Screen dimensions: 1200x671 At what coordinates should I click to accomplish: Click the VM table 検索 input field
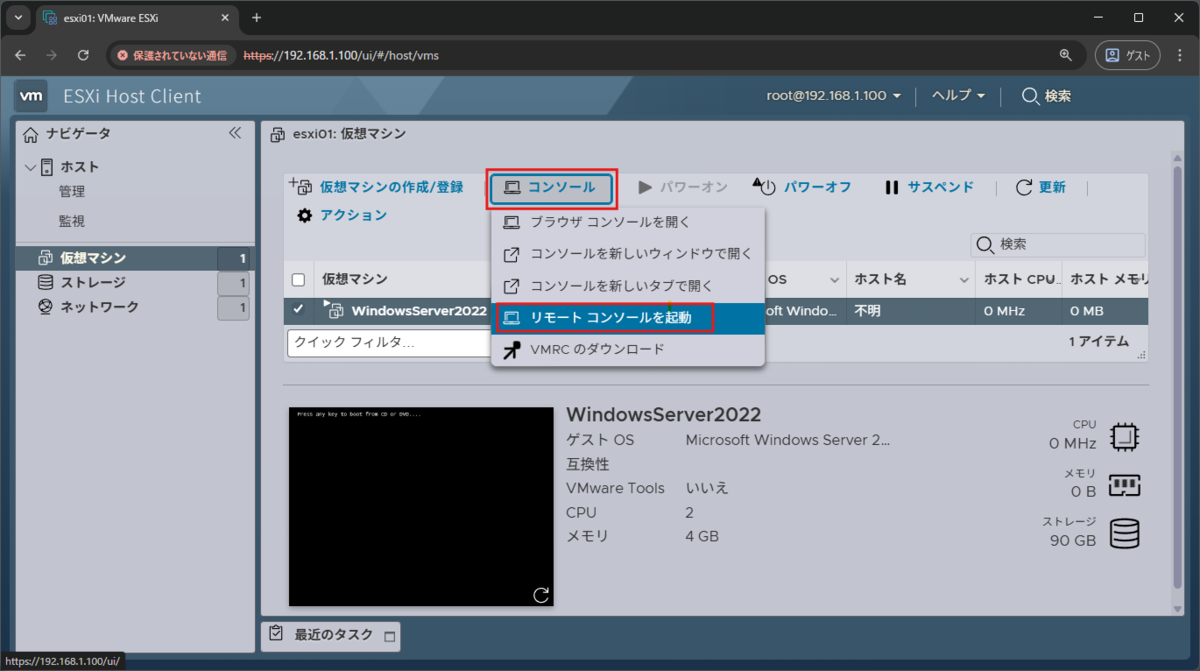(x=1058, y=245)
